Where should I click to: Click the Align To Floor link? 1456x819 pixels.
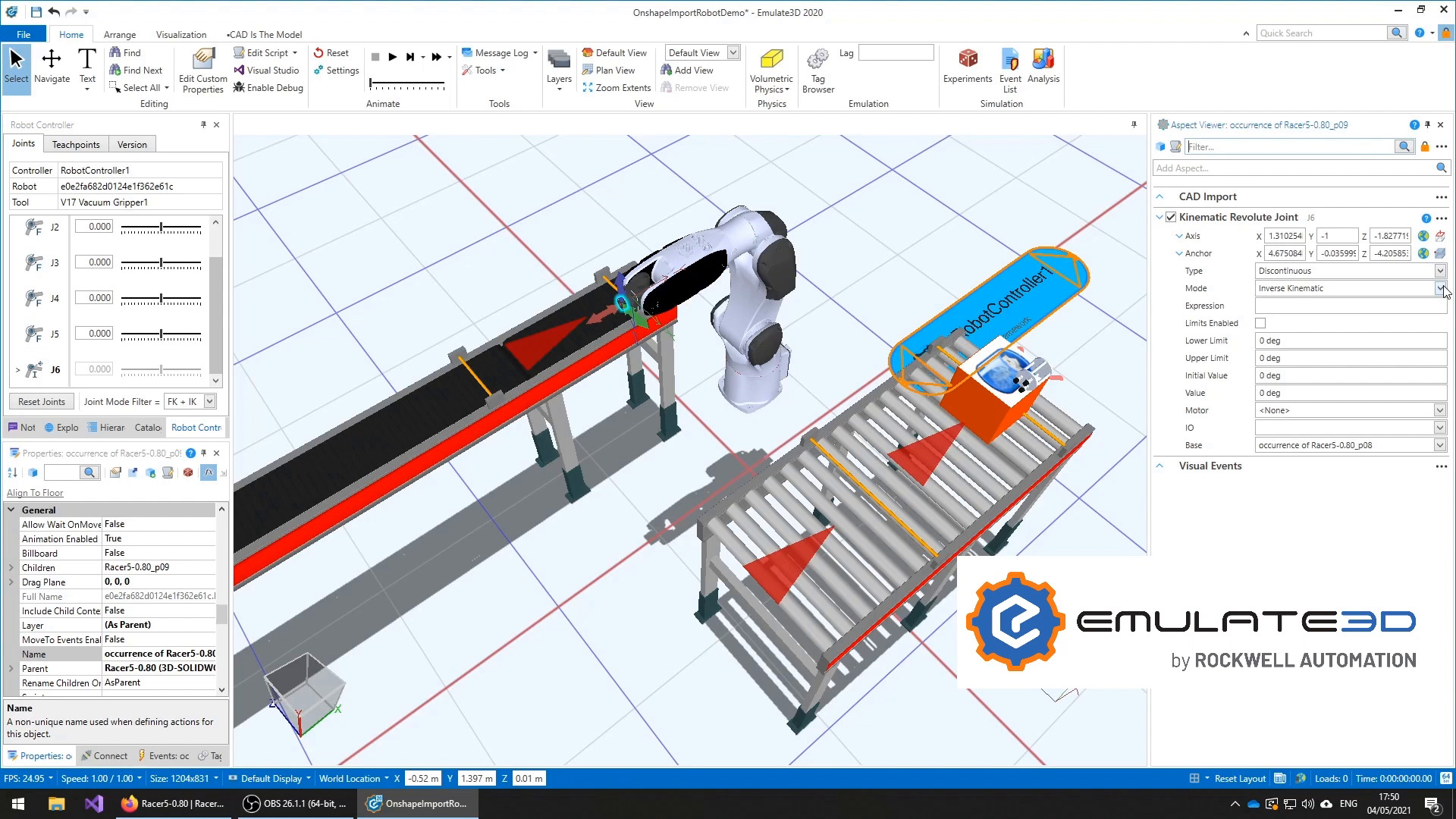pos(35,493)
